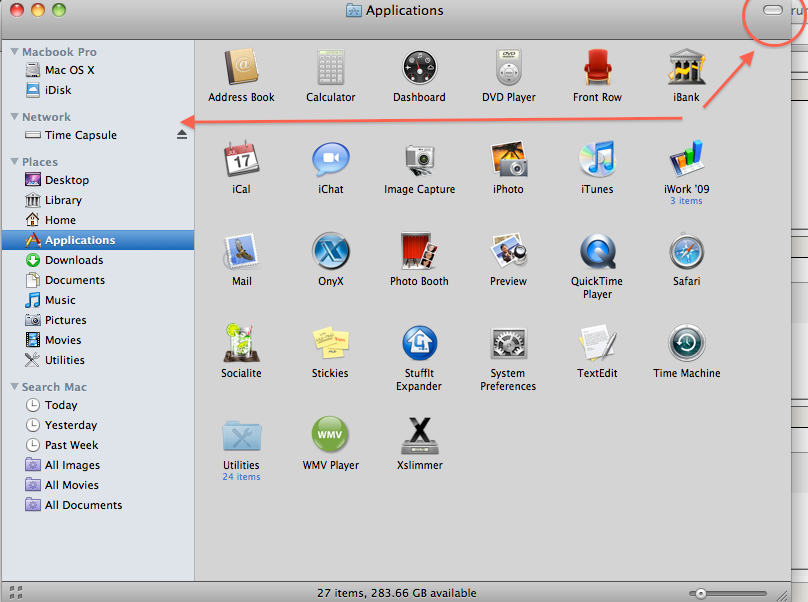
Task: Select the WMV Player green icon
Action: [x=330, y=434]
